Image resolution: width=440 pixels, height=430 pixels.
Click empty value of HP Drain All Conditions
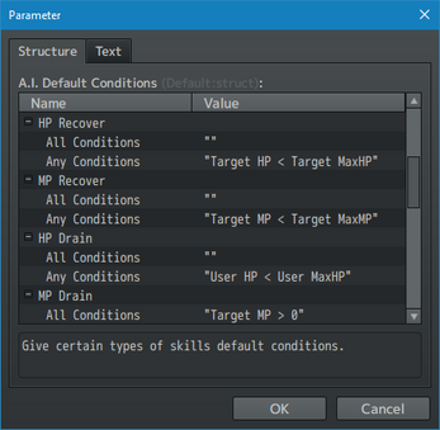pyautogui.click(x=210, y=254)
